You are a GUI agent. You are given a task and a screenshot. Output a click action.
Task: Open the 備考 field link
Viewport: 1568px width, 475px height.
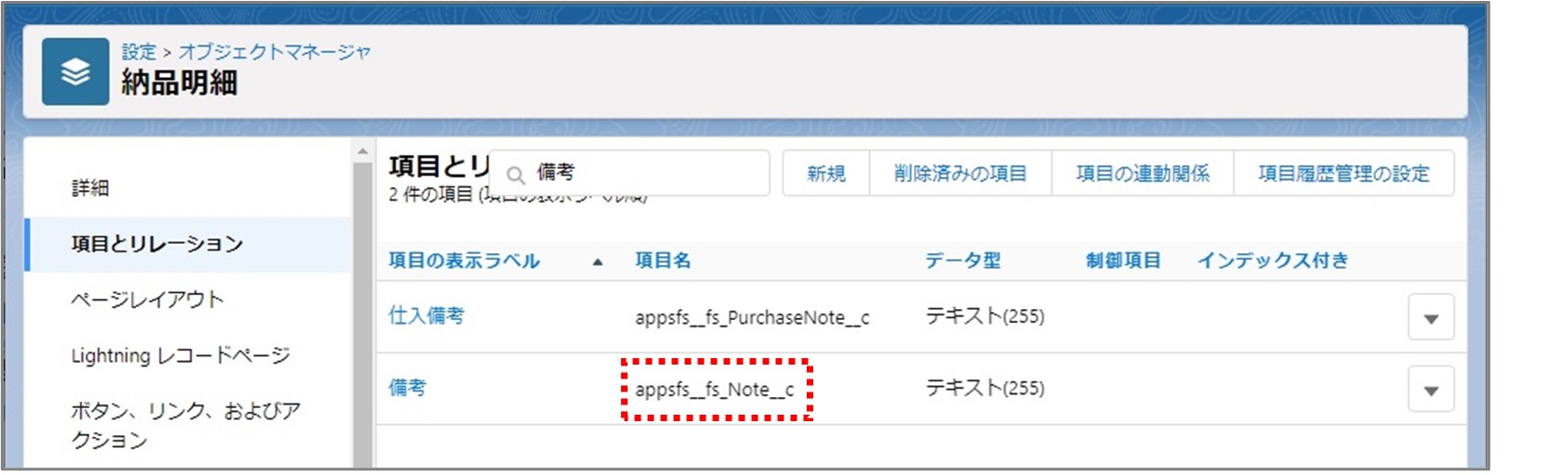point(407,388)
